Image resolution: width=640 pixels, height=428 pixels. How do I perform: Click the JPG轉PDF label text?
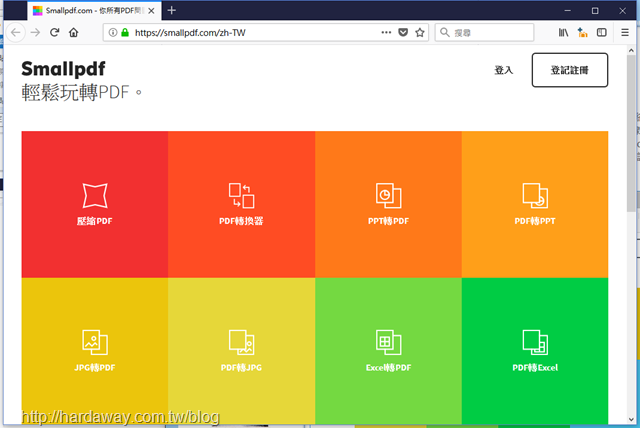[x=95, y=368]
